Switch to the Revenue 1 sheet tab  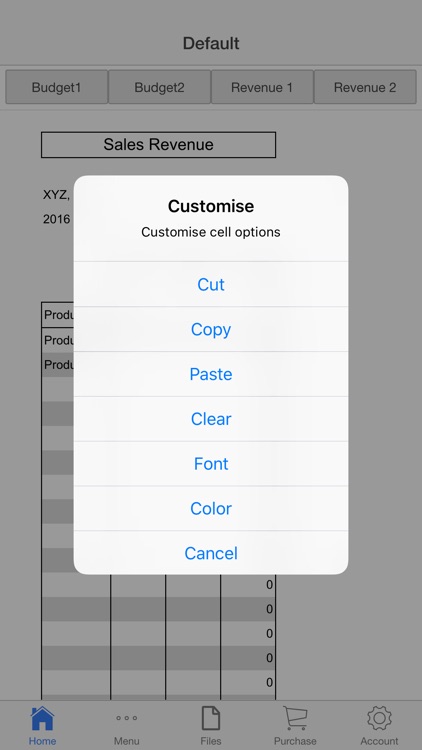[x=262, y=87]
